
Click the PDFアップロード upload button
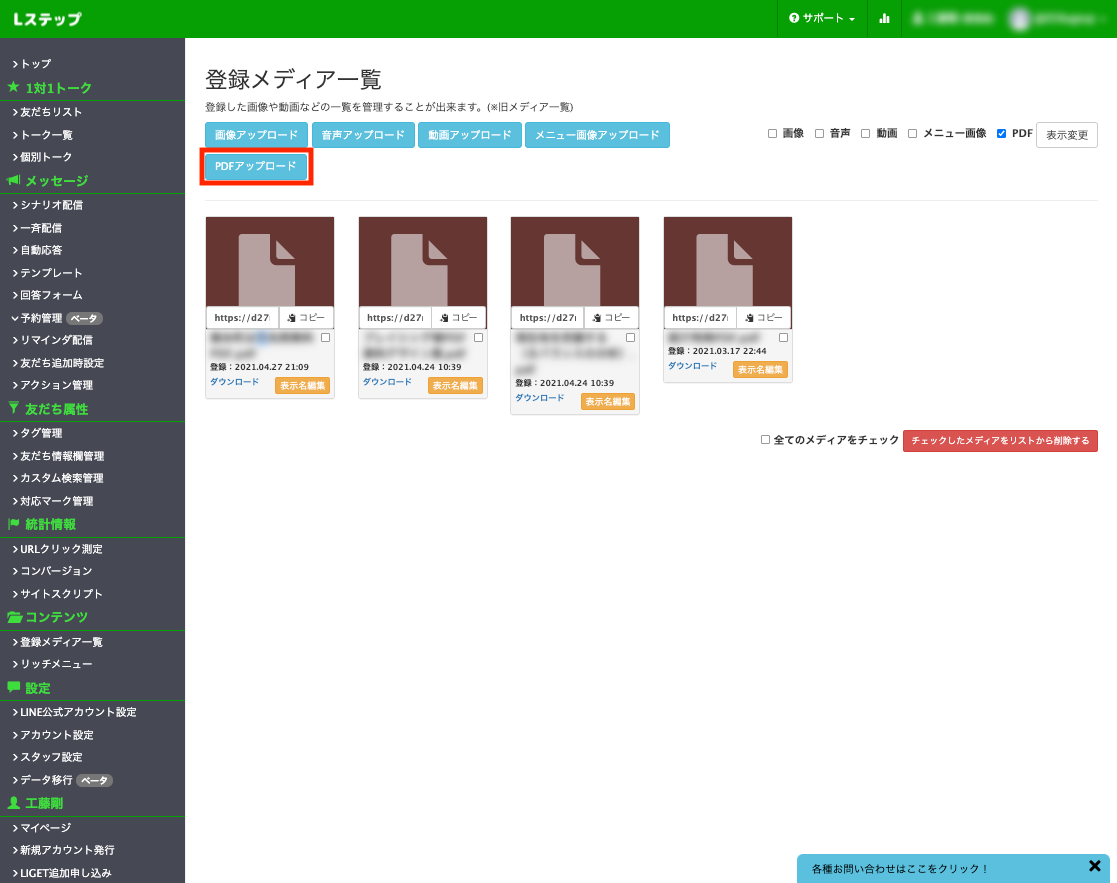click(256, 166)
